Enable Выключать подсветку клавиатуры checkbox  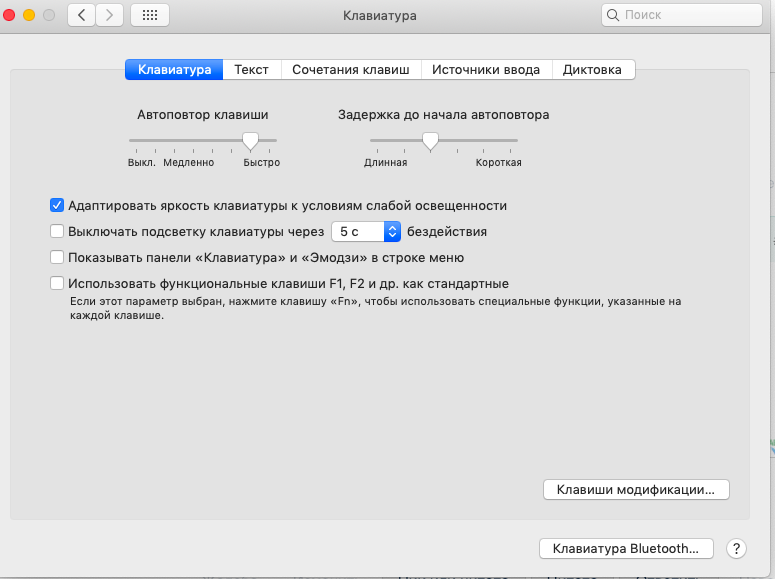pos(57,231)
